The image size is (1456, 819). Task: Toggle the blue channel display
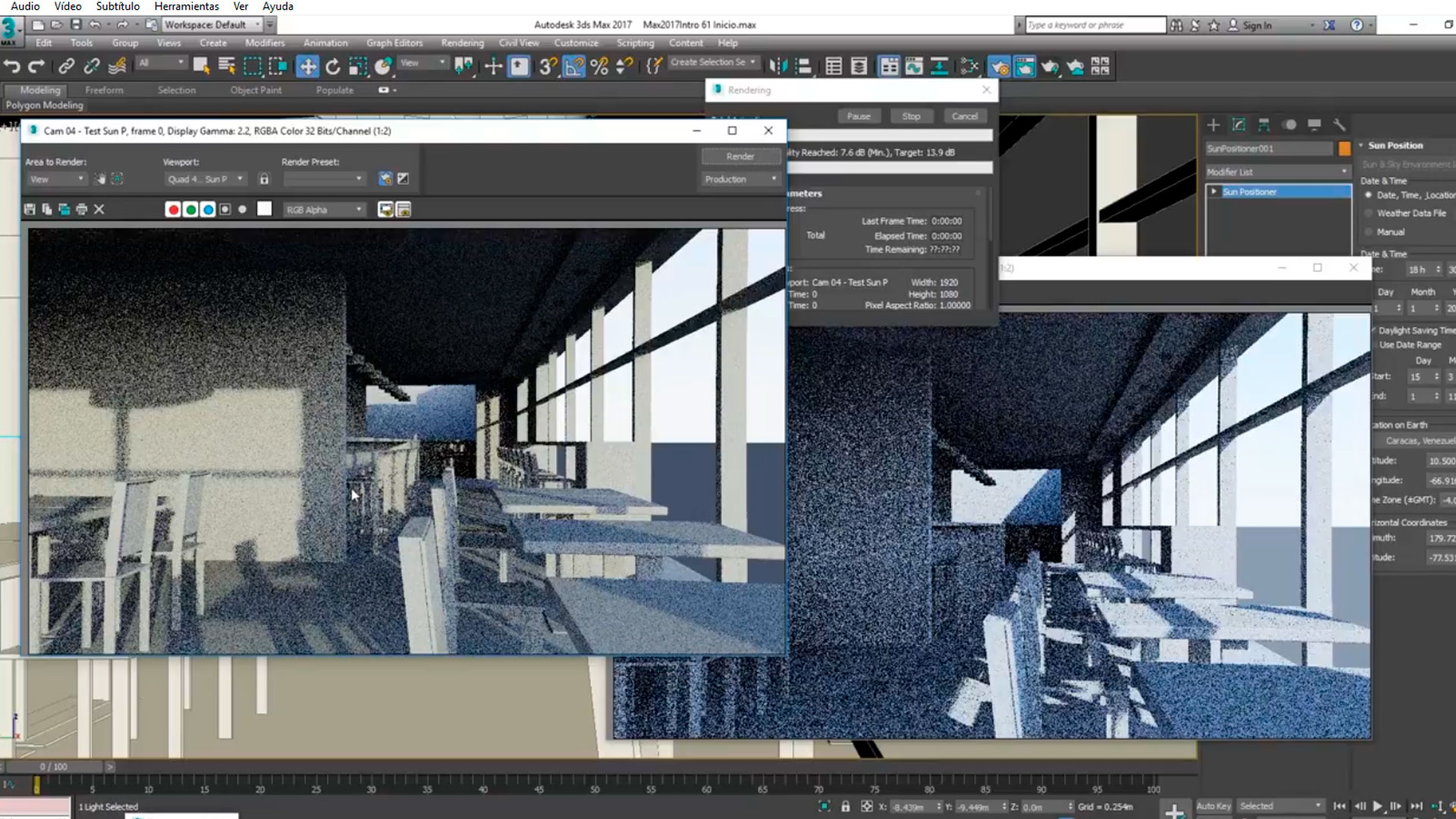(208, 209)
